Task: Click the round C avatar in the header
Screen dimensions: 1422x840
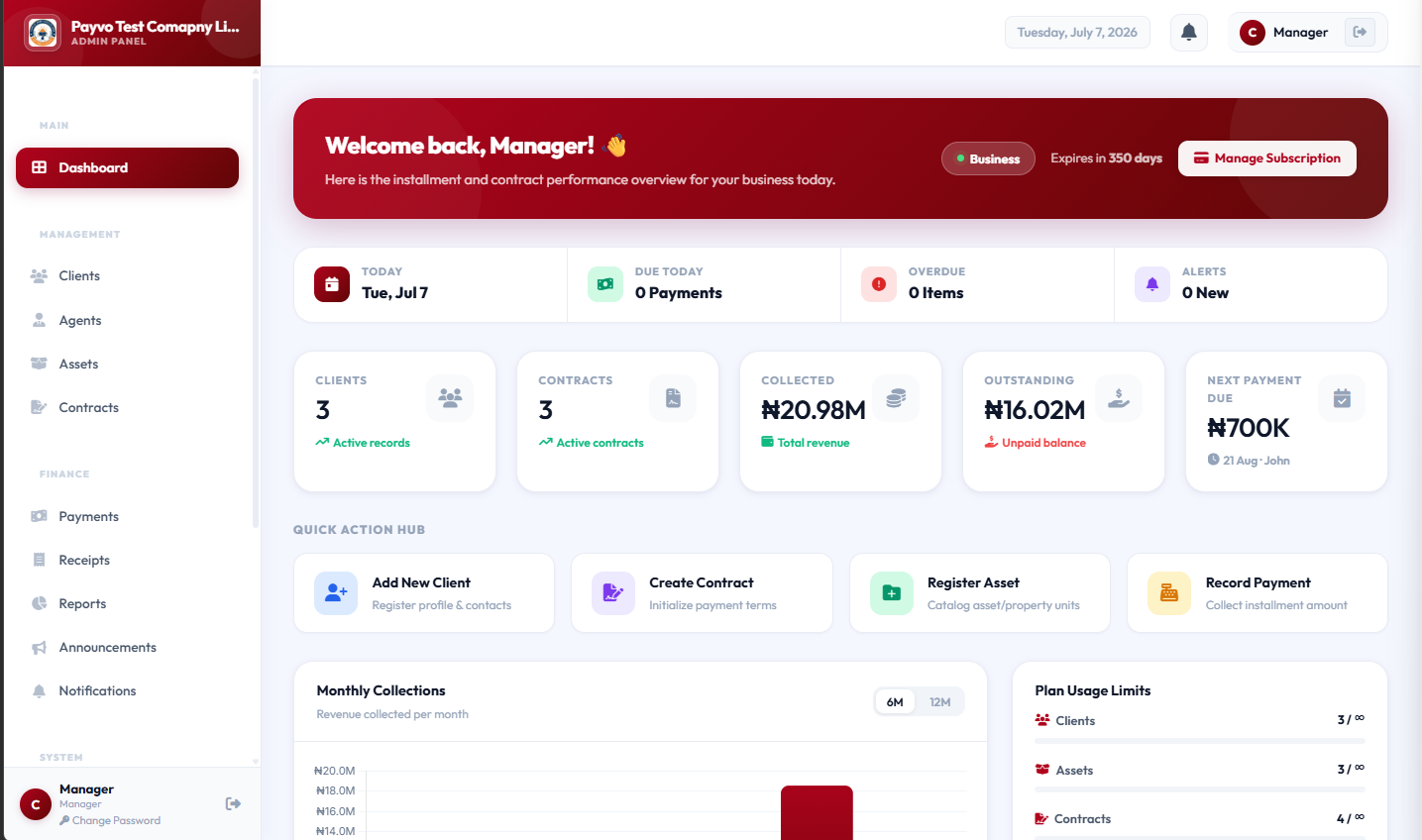Action: [1253, 33]
